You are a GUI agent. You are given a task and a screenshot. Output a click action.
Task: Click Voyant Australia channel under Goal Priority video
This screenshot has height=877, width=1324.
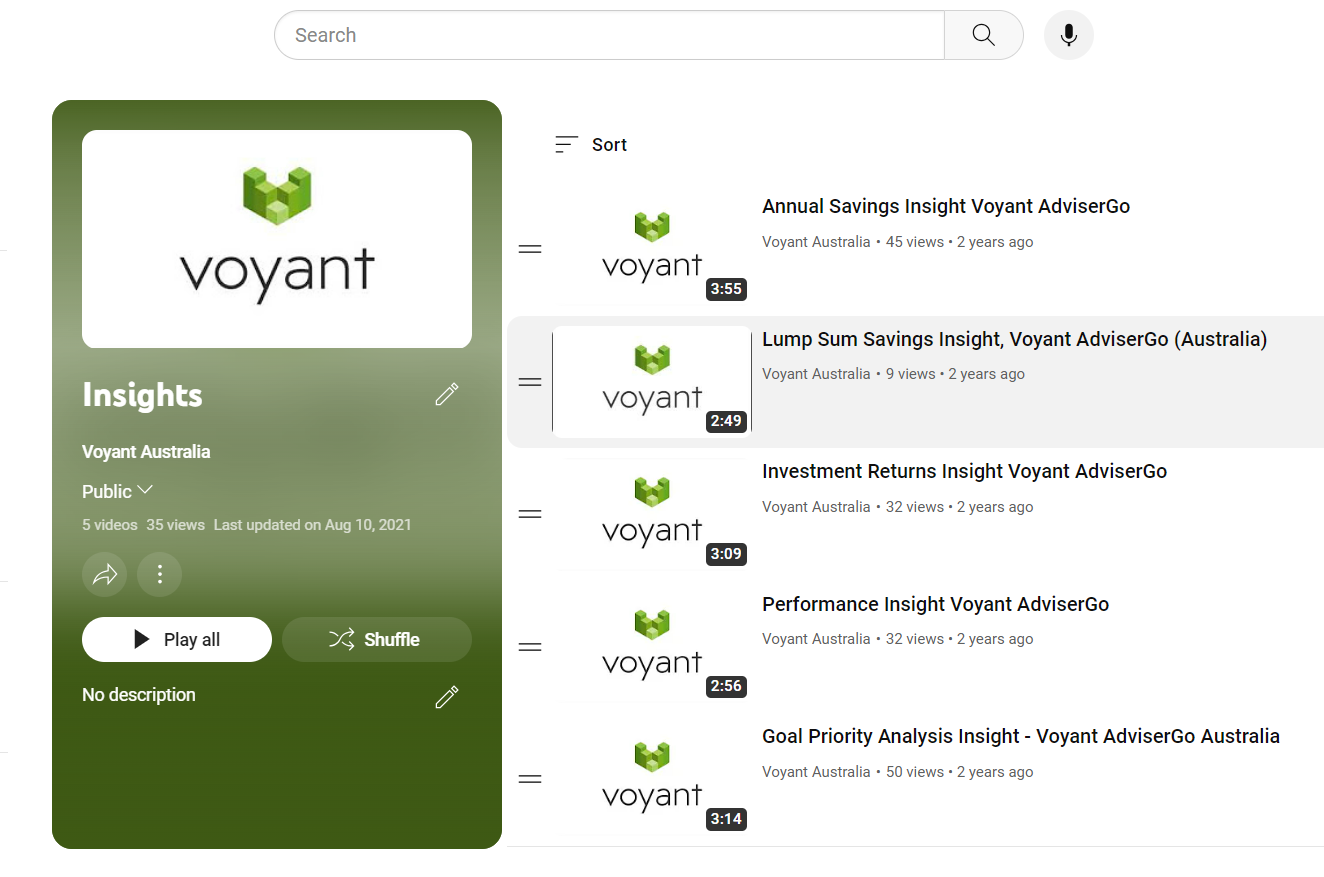coord(816,772)
